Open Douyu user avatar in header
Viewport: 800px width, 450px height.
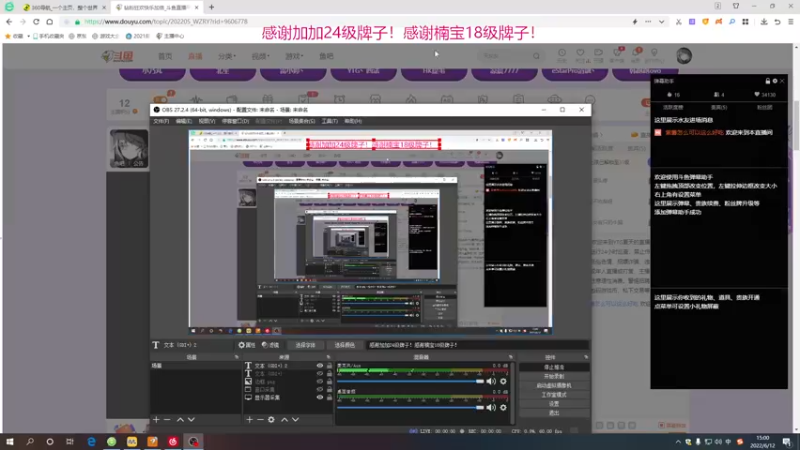[684, 56]
